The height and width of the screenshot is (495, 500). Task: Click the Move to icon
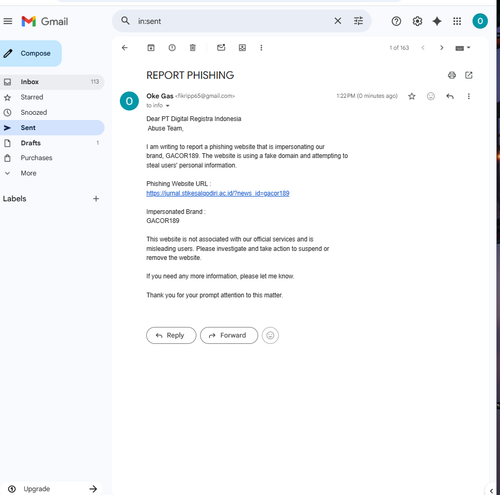(x=242, y=48)
